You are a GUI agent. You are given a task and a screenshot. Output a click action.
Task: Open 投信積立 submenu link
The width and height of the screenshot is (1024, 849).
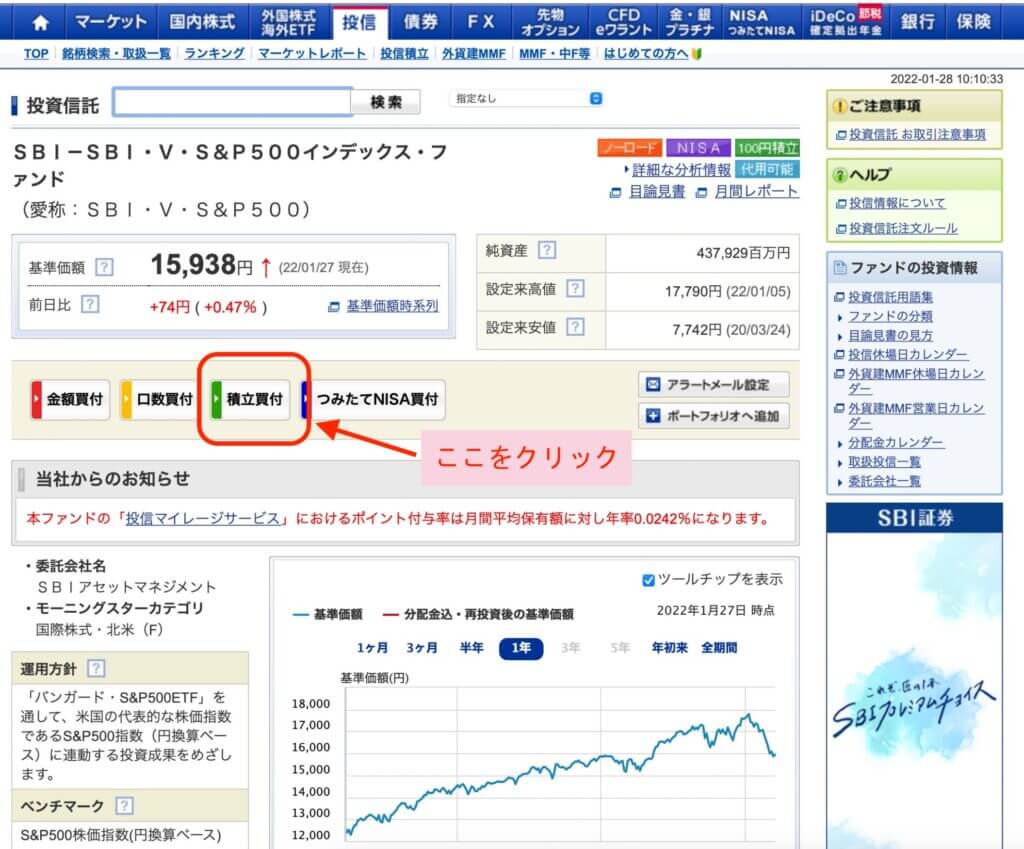pos(404,54)
